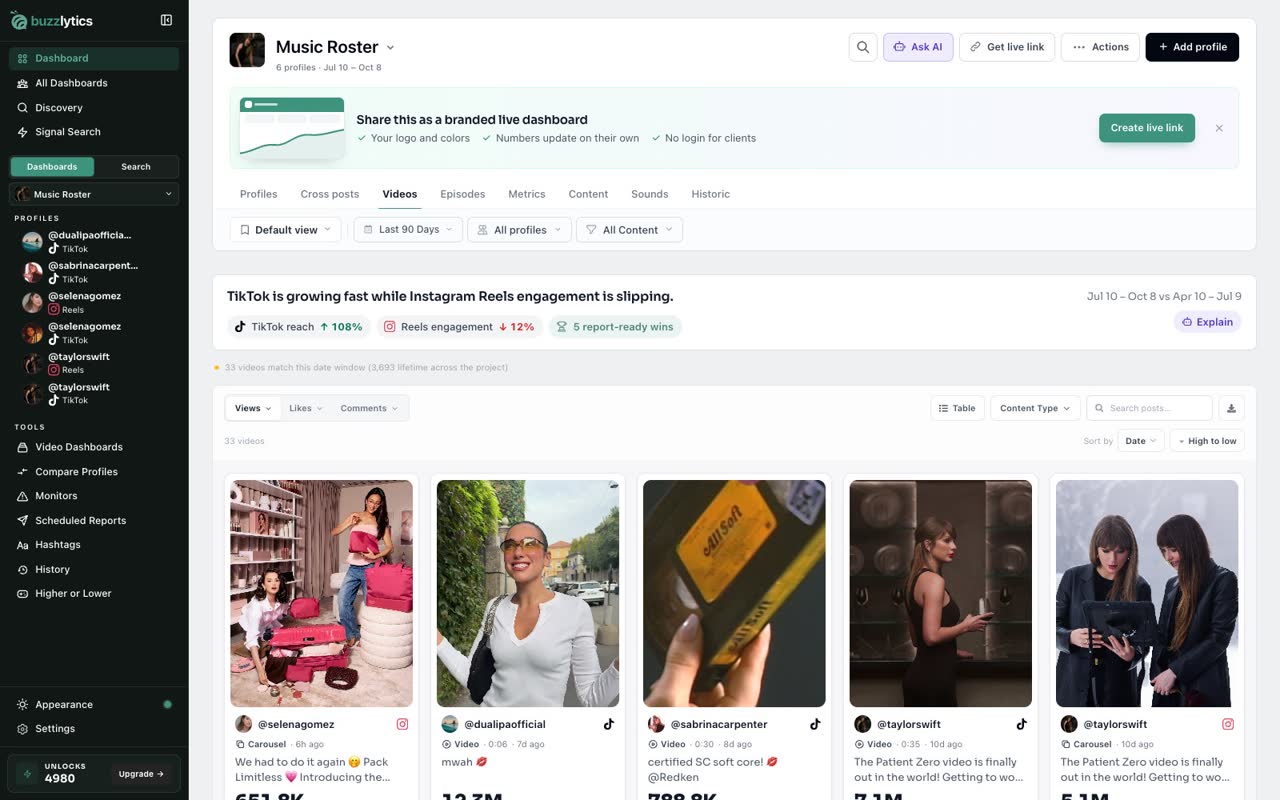
Task: Open the Hashtags tool
Action: pos(94,545)
